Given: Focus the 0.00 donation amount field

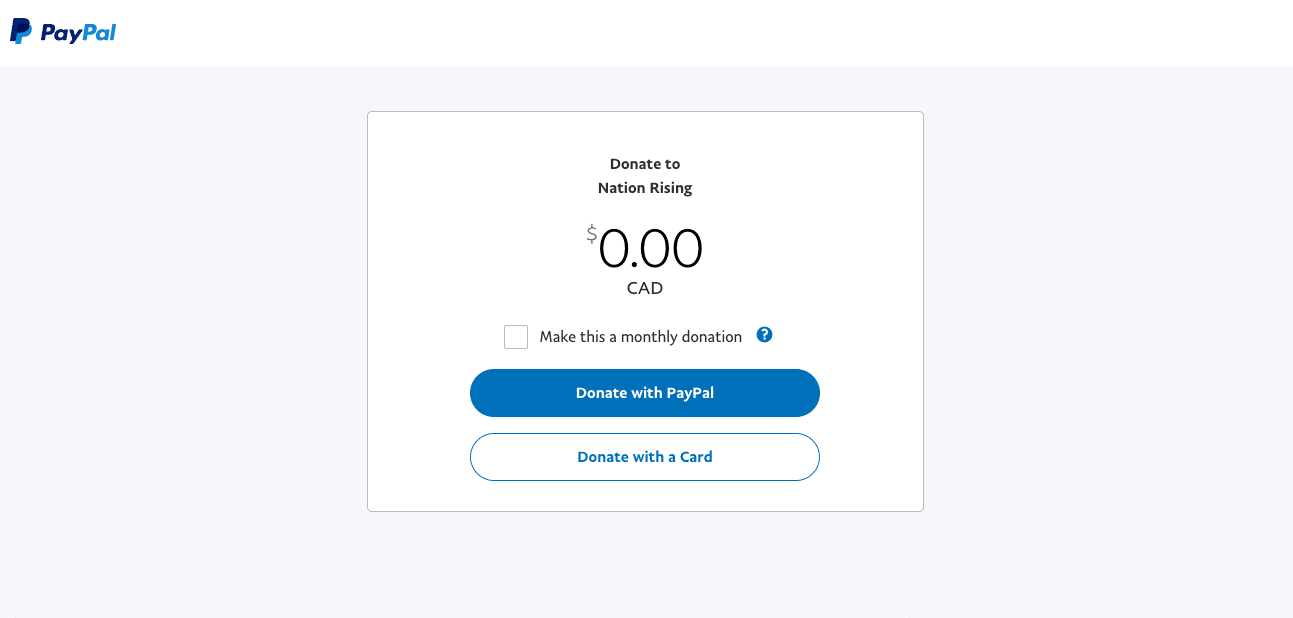Looking at the screenshot, I should (x=650, y=249).
